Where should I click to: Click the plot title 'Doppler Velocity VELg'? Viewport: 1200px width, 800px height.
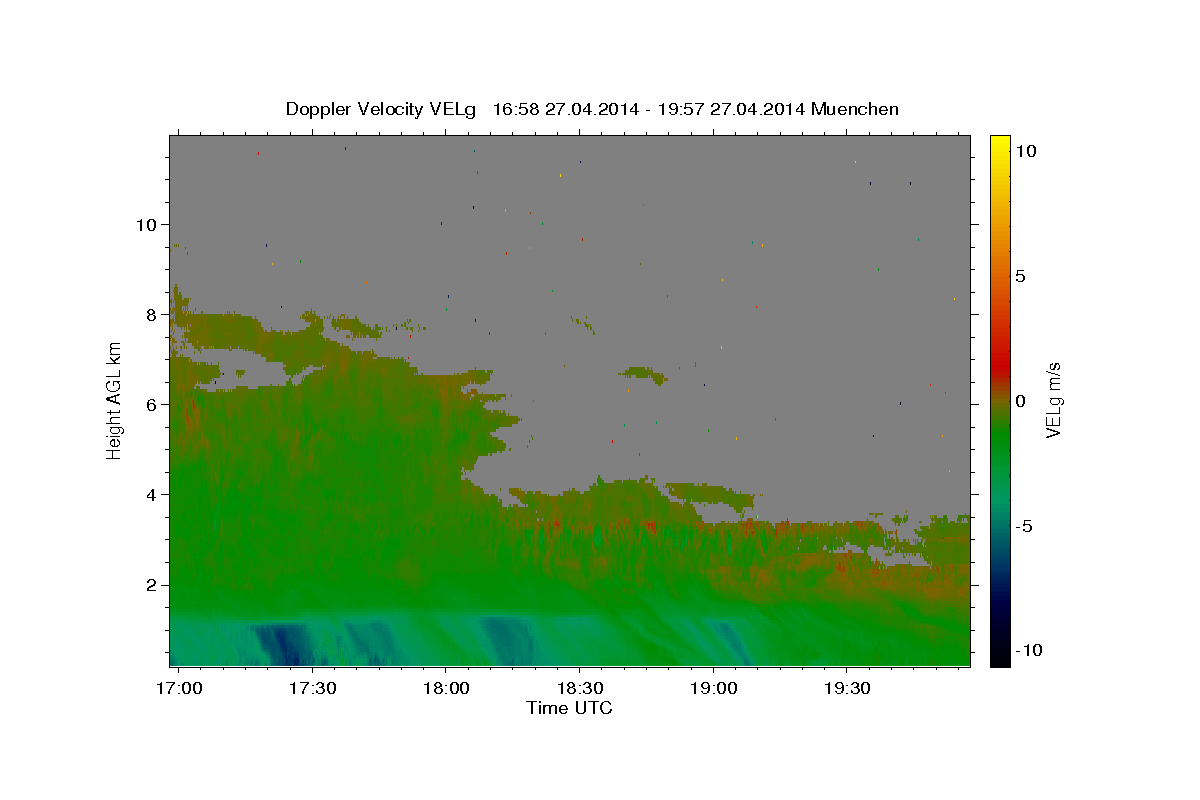(x=381, y=109)
